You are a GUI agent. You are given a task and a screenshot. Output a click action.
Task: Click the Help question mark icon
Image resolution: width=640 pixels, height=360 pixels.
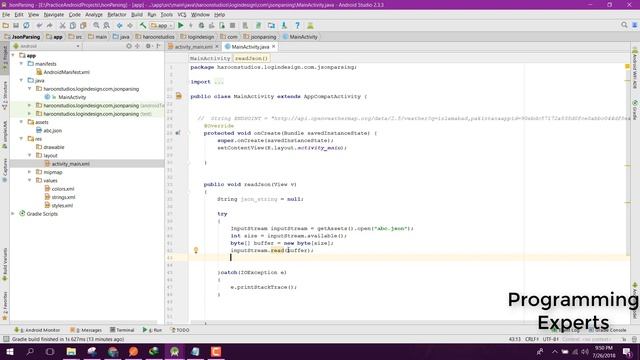click(x=297, y=25)
